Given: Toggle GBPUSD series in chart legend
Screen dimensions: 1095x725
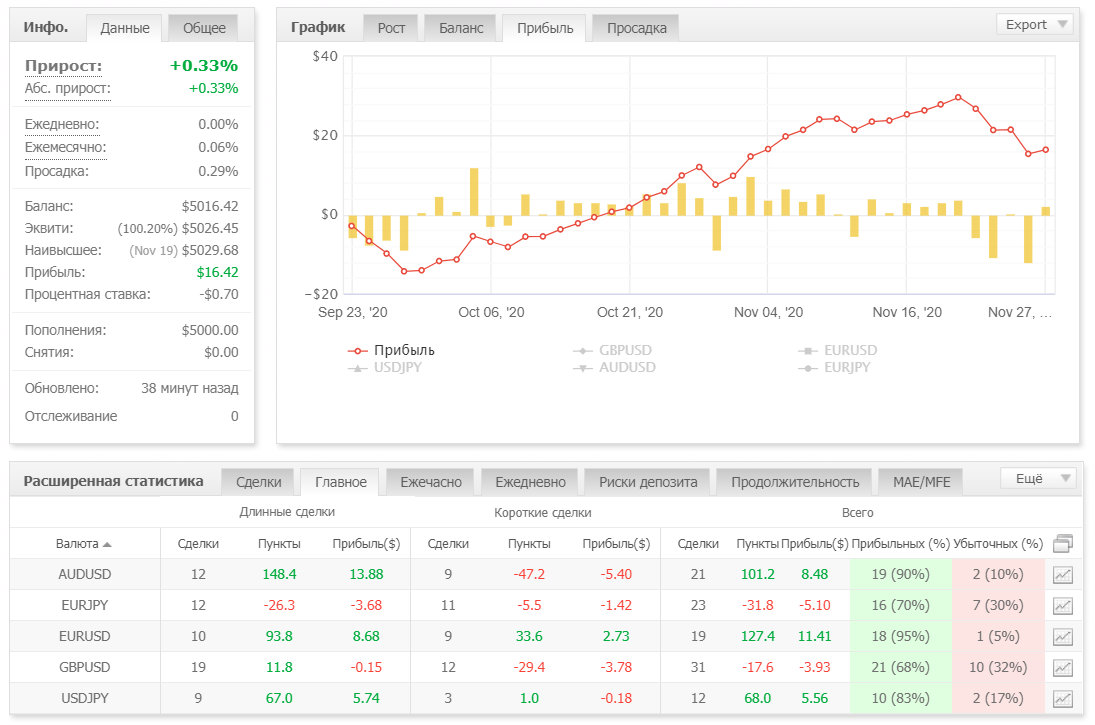Looking at the screenshot, I should click(x=612, y=350).
